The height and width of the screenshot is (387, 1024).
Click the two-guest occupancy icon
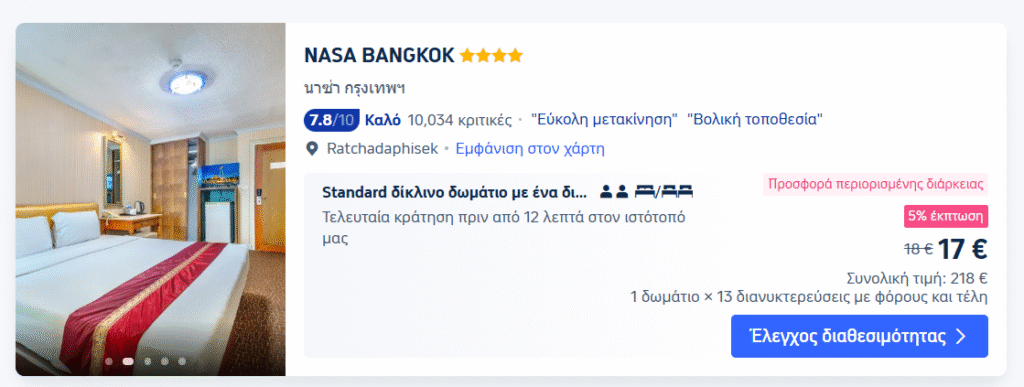614,192
